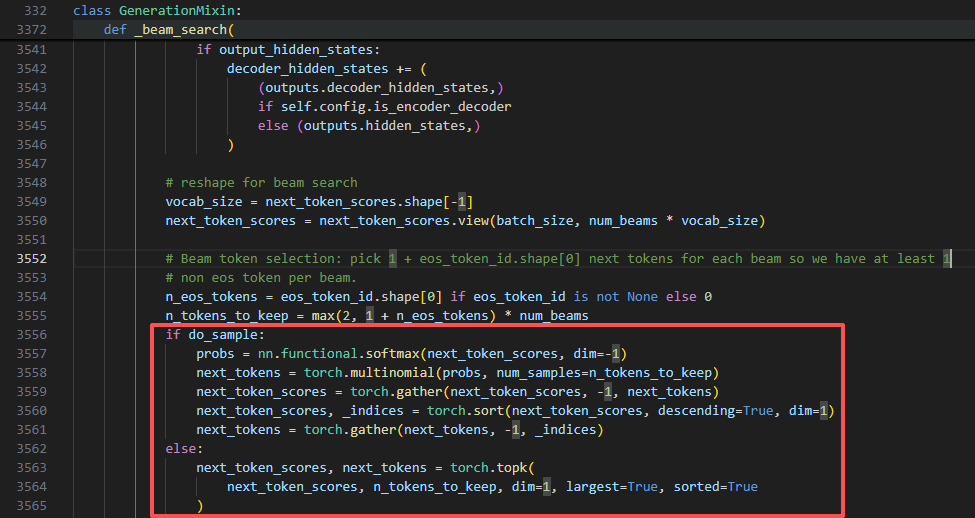
Task: Click 'n_tokens_to_keep = max(2, 1 + n_eos_tokens)' line
Action: pyautogui.click(x=377, y=315)
